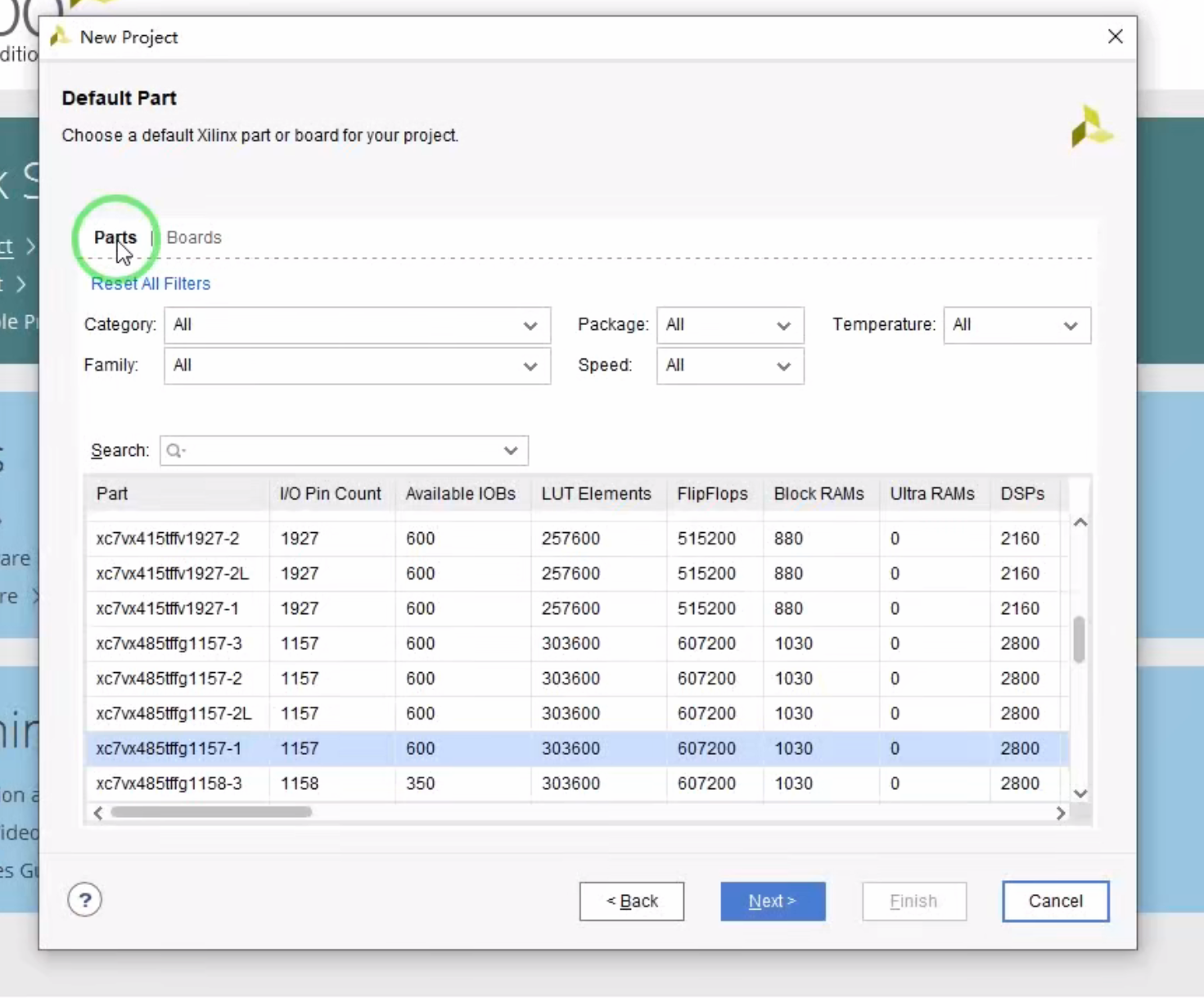
Task: Click the Next button
Action: tap(773, 901)
